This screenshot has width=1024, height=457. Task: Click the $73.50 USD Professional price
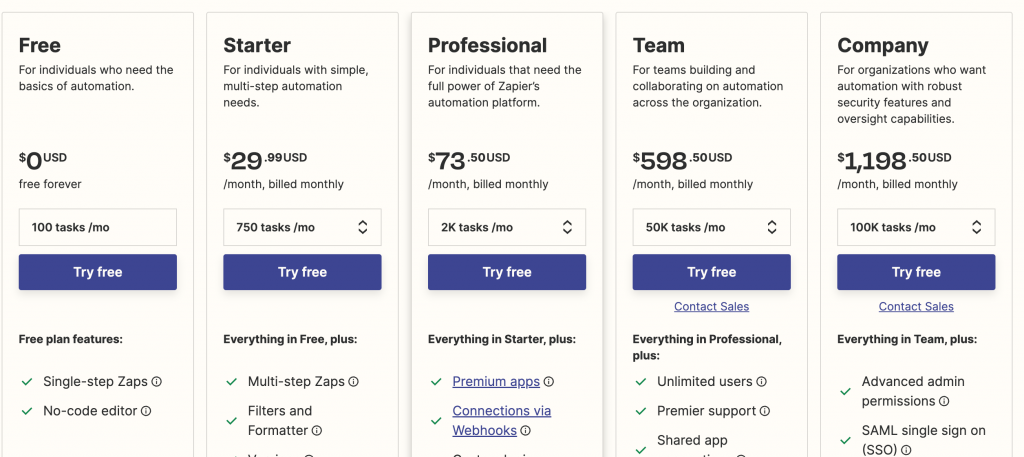pos(469,161)
